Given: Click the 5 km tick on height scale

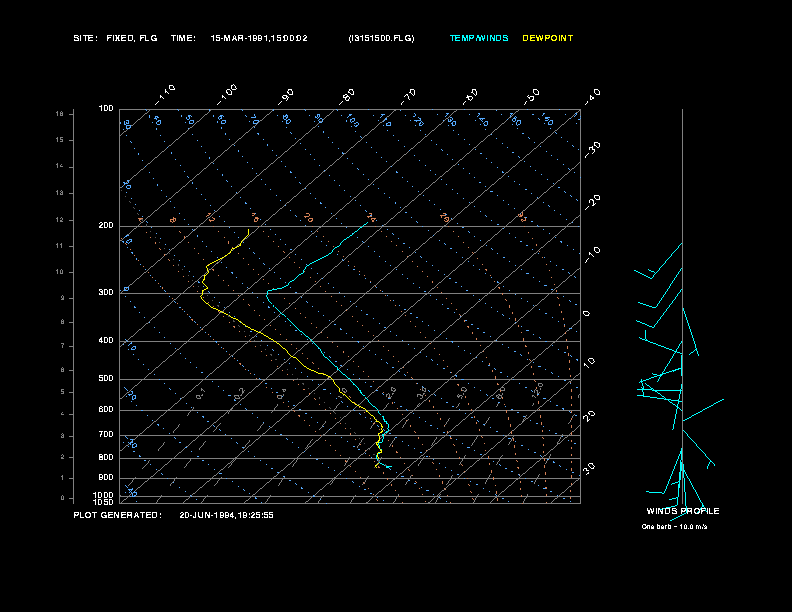Looking at the screenshot, I should coord(63,392).
